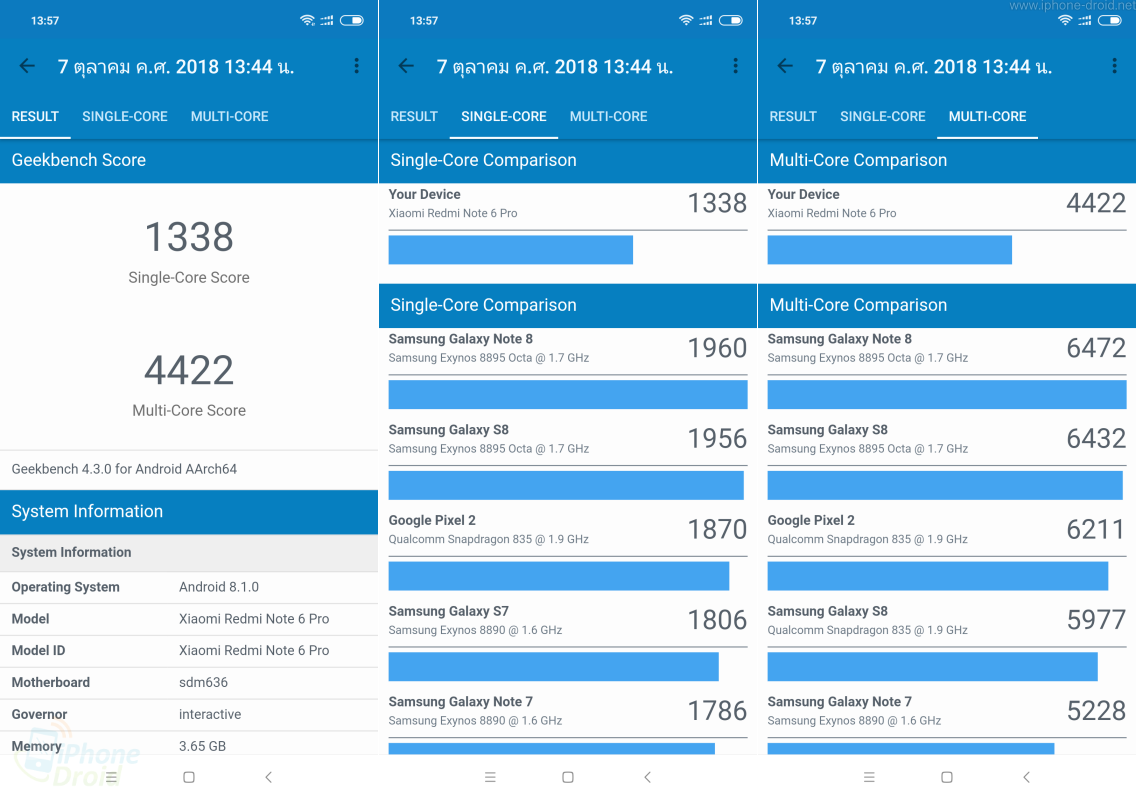Viewport: 1136px width, 800px height.
Task: Tap recent apps nav icon, left screen
Action: tap(112, 778)
